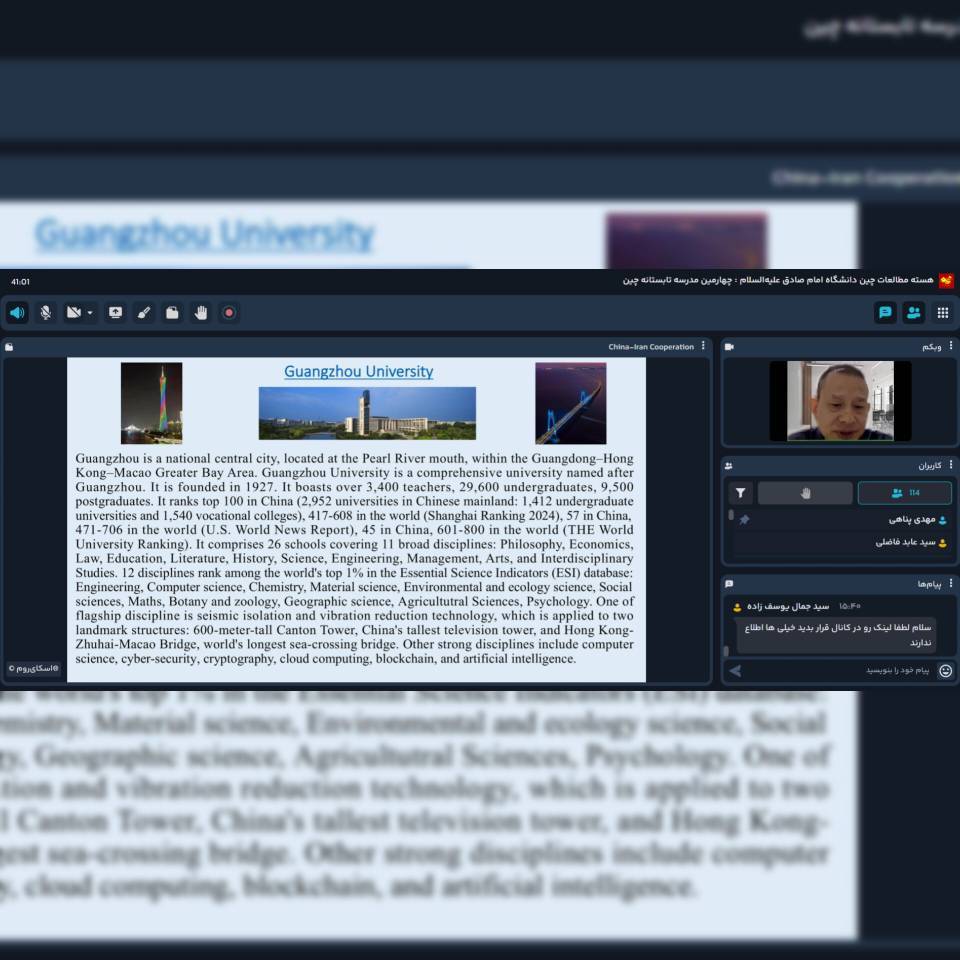960x960 pixels.
Task: Raise your hand in the toolbar
Action: tap(201, 313)
